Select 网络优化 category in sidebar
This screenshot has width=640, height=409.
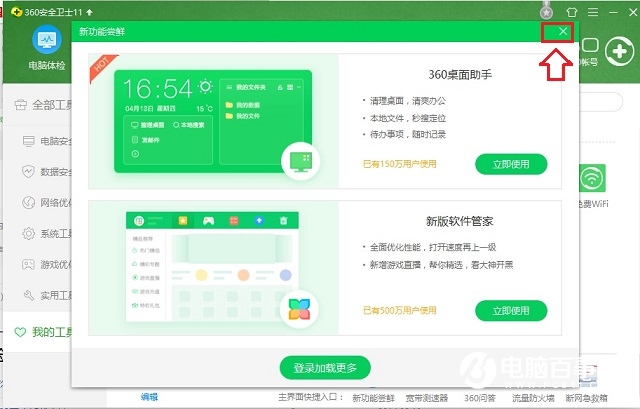(47, 202)
